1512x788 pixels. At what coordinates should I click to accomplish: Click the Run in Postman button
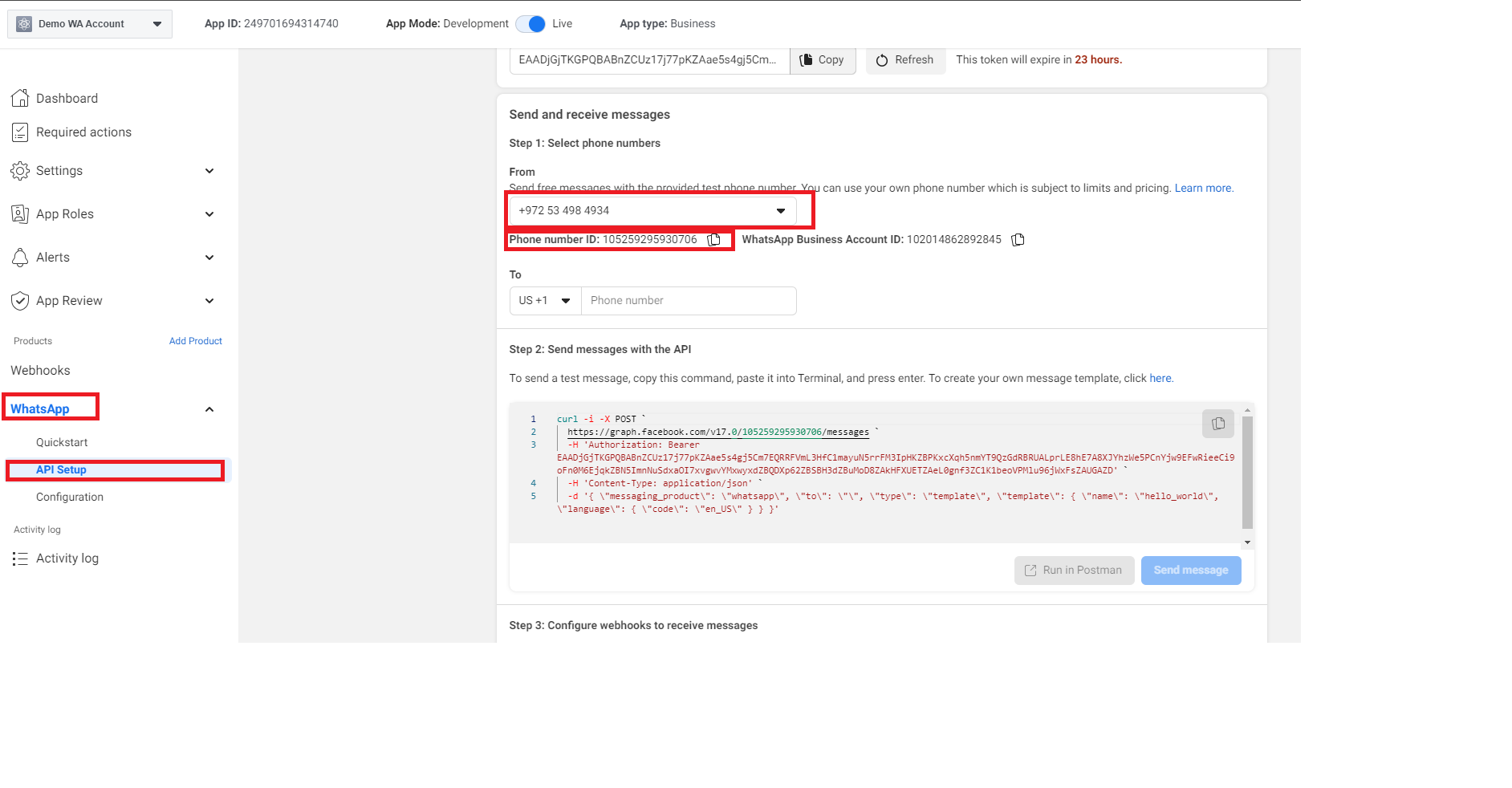click(1074, 571)
